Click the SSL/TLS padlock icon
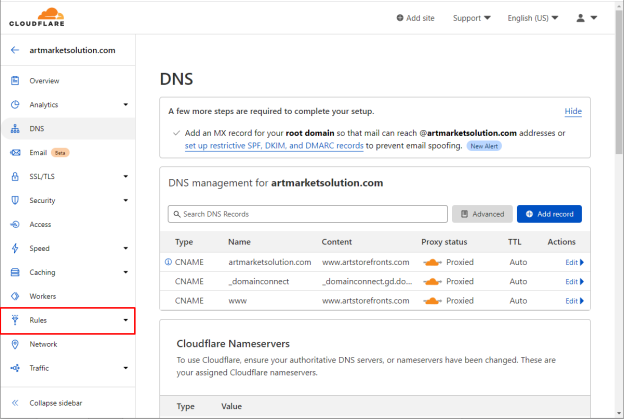 click(15, 176)
